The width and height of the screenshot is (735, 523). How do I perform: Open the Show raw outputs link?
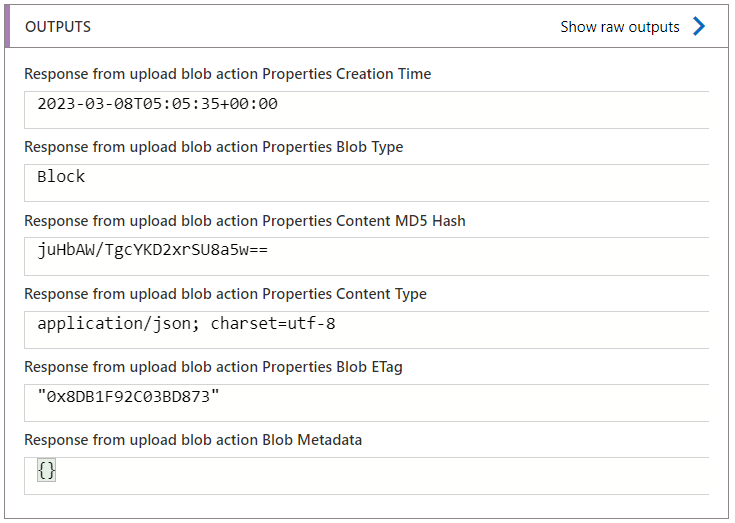click(x=619, y=27)
